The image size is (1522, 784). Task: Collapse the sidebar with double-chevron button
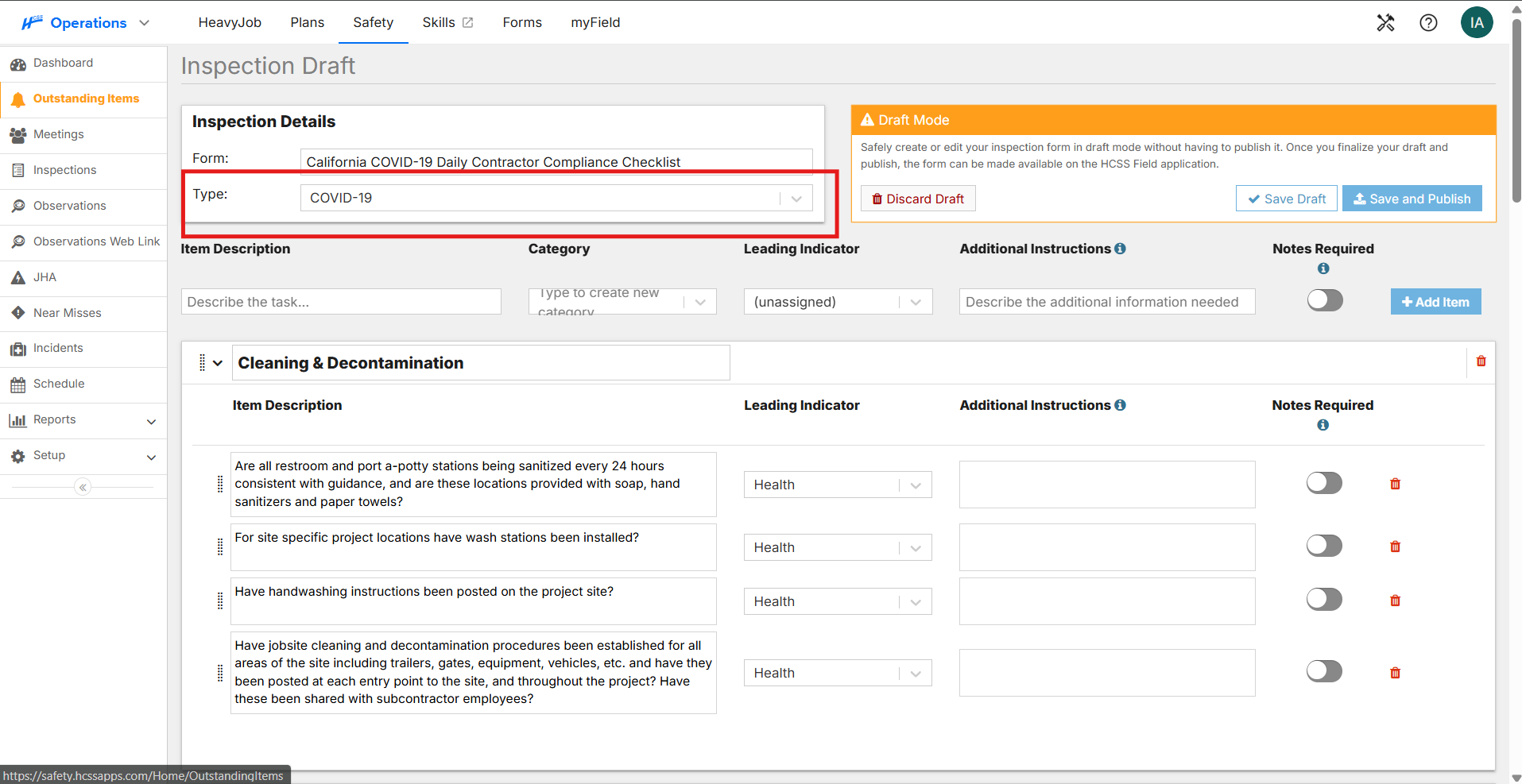(83, 487)
